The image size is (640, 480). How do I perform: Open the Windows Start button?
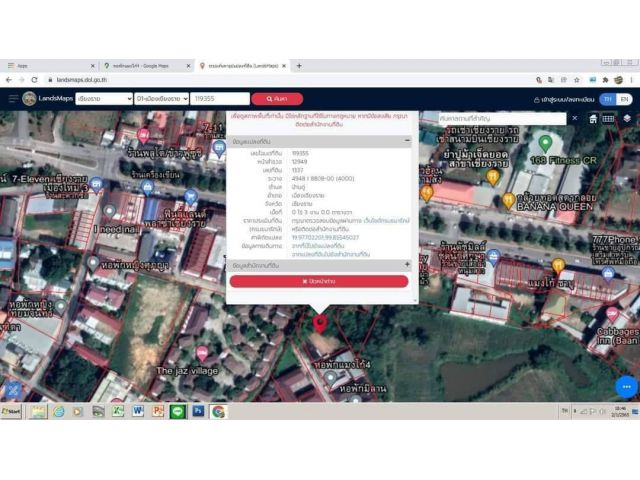pos(11,411)
